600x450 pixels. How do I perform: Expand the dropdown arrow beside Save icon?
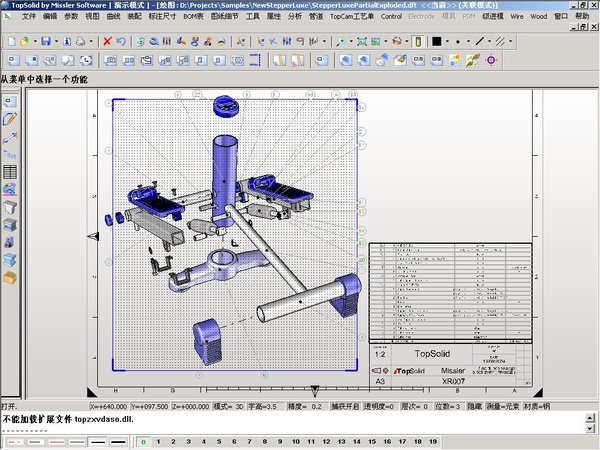tap(55, 41)
